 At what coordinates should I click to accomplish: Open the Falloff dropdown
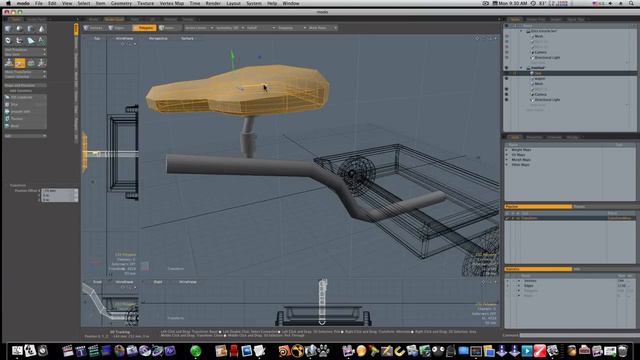pyautogui.click(x=261, y=28)
